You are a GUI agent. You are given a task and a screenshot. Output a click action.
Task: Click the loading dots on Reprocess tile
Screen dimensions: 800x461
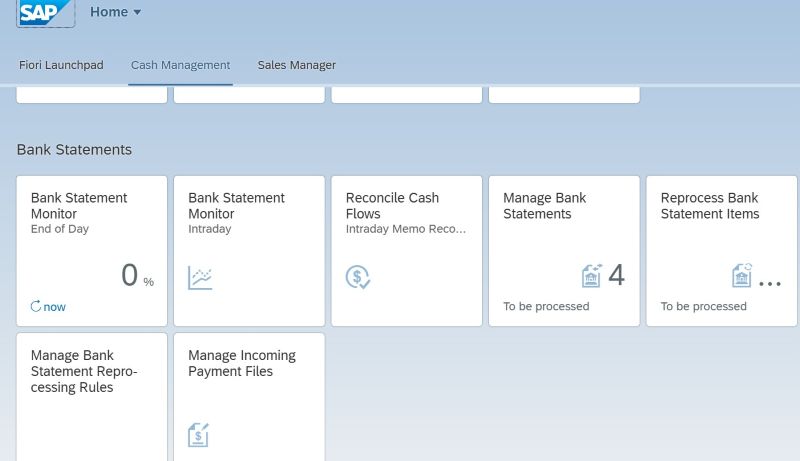coord(770,284)
